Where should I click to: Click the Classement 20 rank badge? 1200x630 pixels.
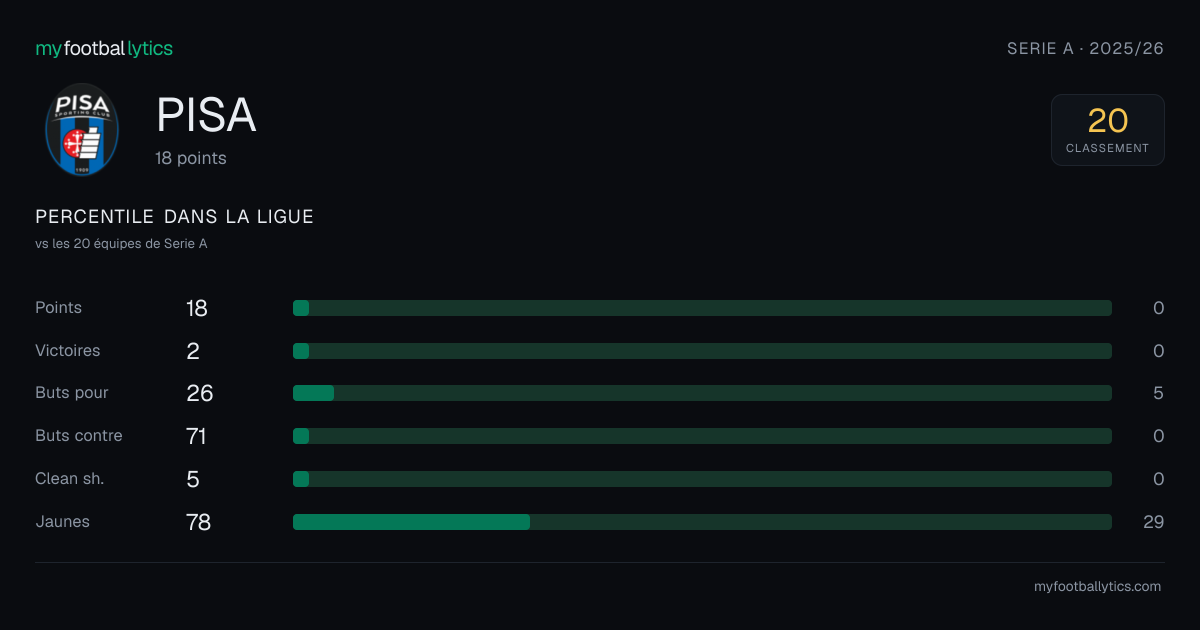point(1108,130)
